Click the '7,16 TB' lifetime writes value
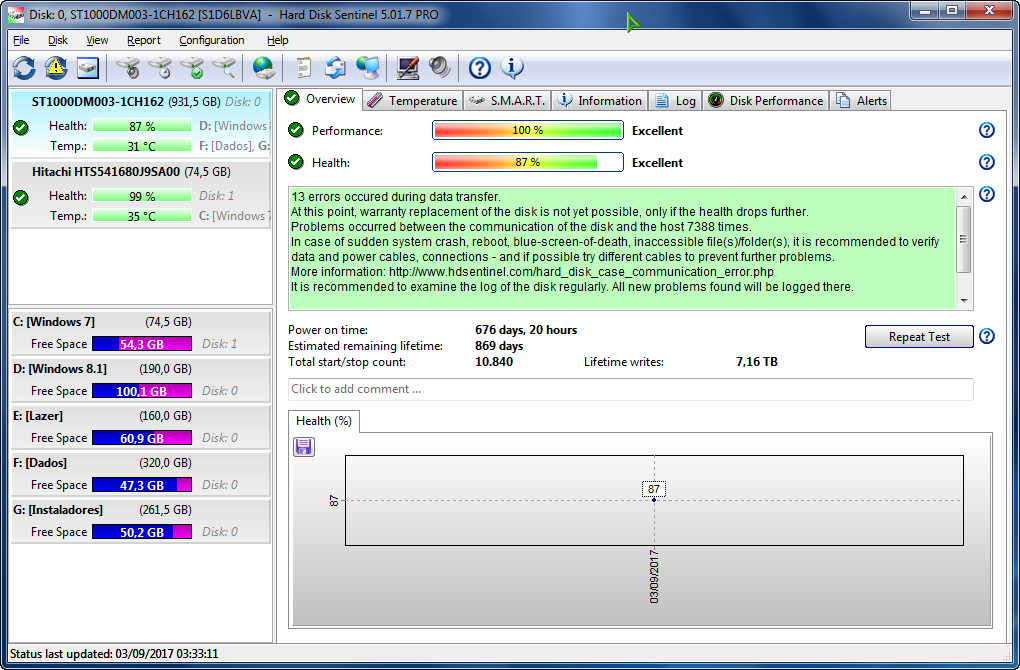Image resolution: width=1020 pixels, height=670 pixels. [x=757, y=362]
